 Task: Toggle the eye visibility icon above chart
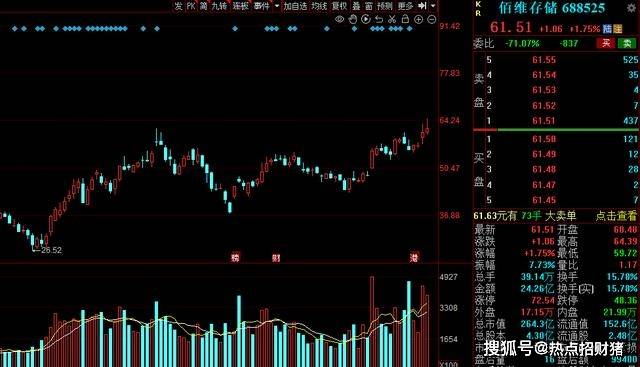[x=339, y=19]
